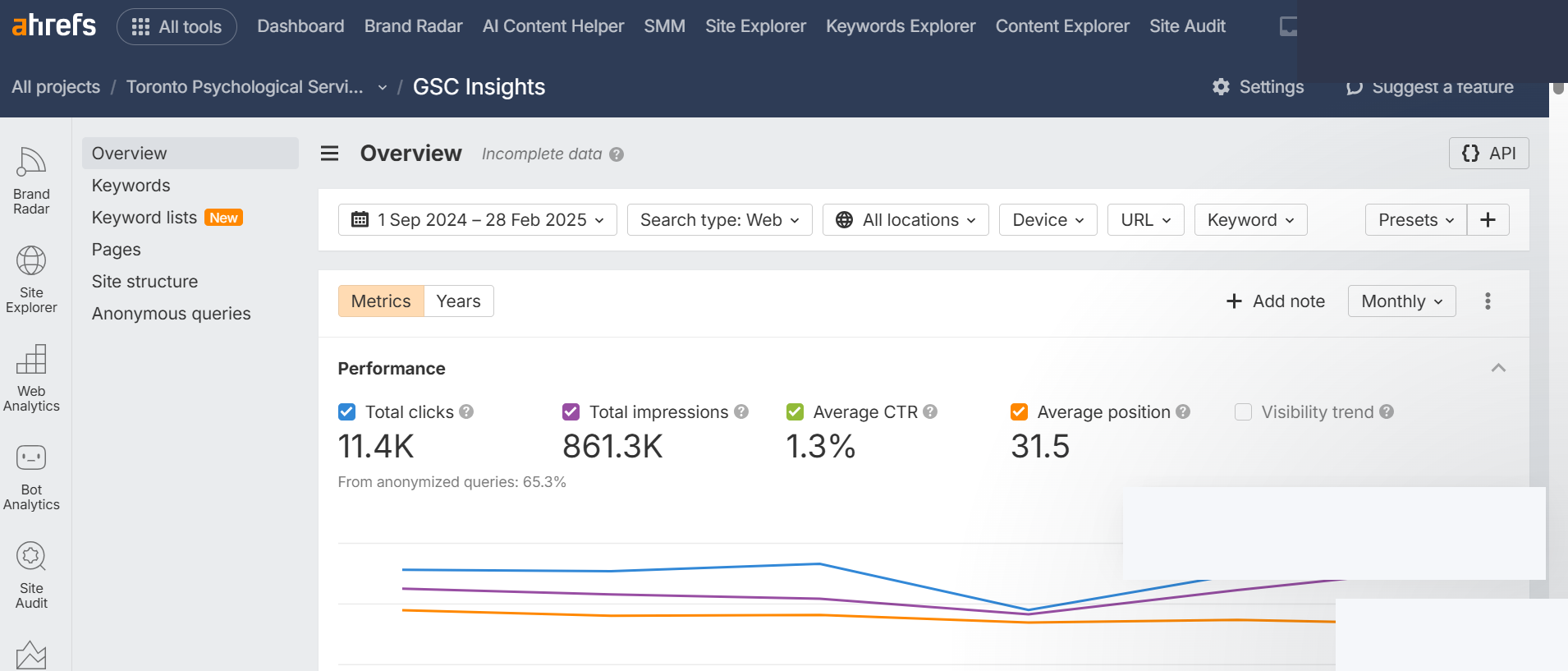Click Average position help icon
The height and width of the screenshot is (671, 1568).
pos(1183,411)
